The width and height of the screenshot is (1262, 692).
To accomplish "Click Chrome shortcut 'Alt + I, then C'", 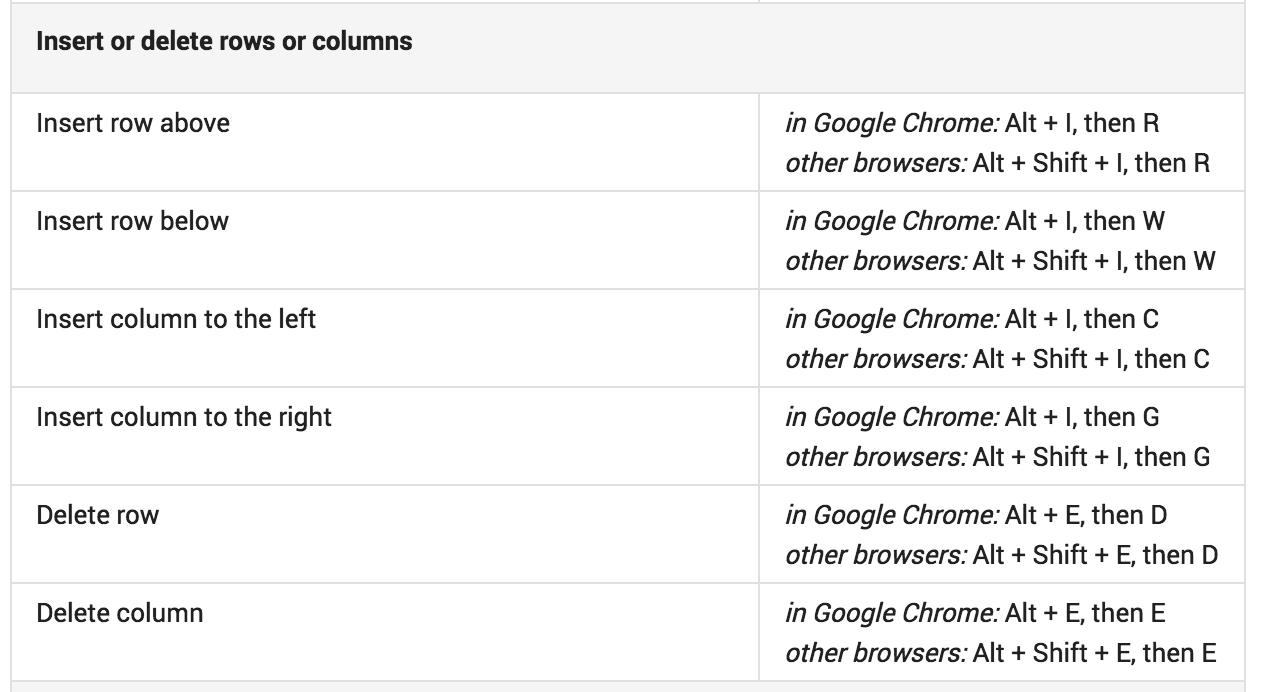I will pyautogui.click(x=1082, y=319).
